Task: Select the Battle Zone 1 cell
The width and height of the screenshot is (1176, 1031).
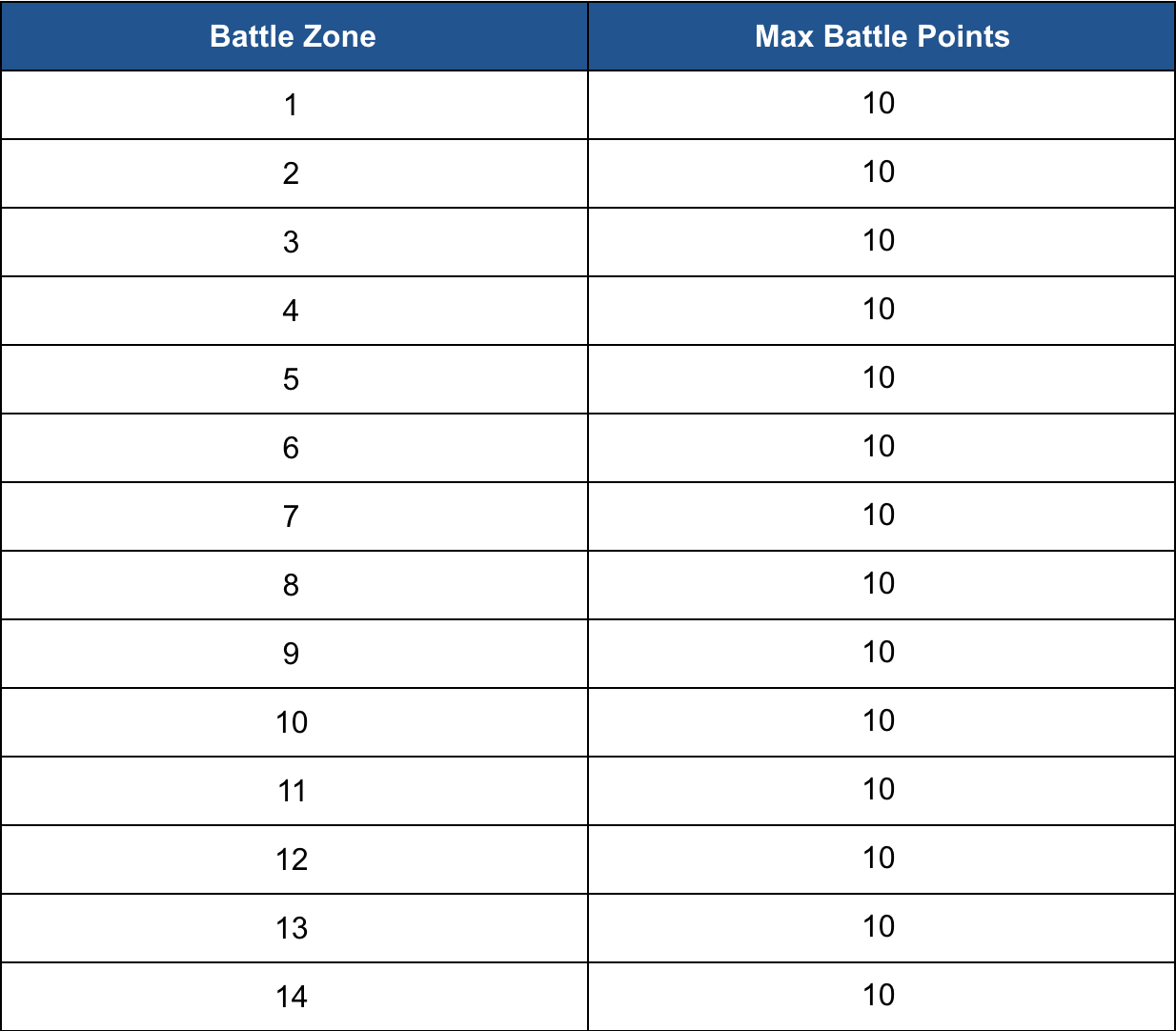Action: point(294,105)
